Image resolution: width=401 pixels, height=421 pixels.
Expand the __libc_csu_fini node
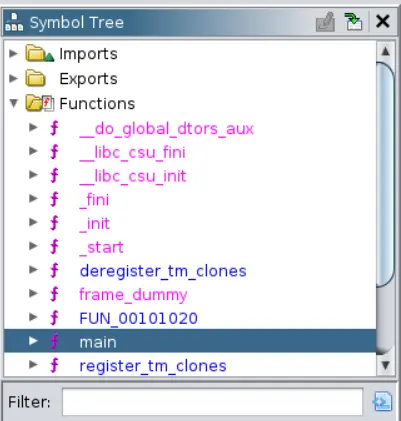tap(33, 151)
